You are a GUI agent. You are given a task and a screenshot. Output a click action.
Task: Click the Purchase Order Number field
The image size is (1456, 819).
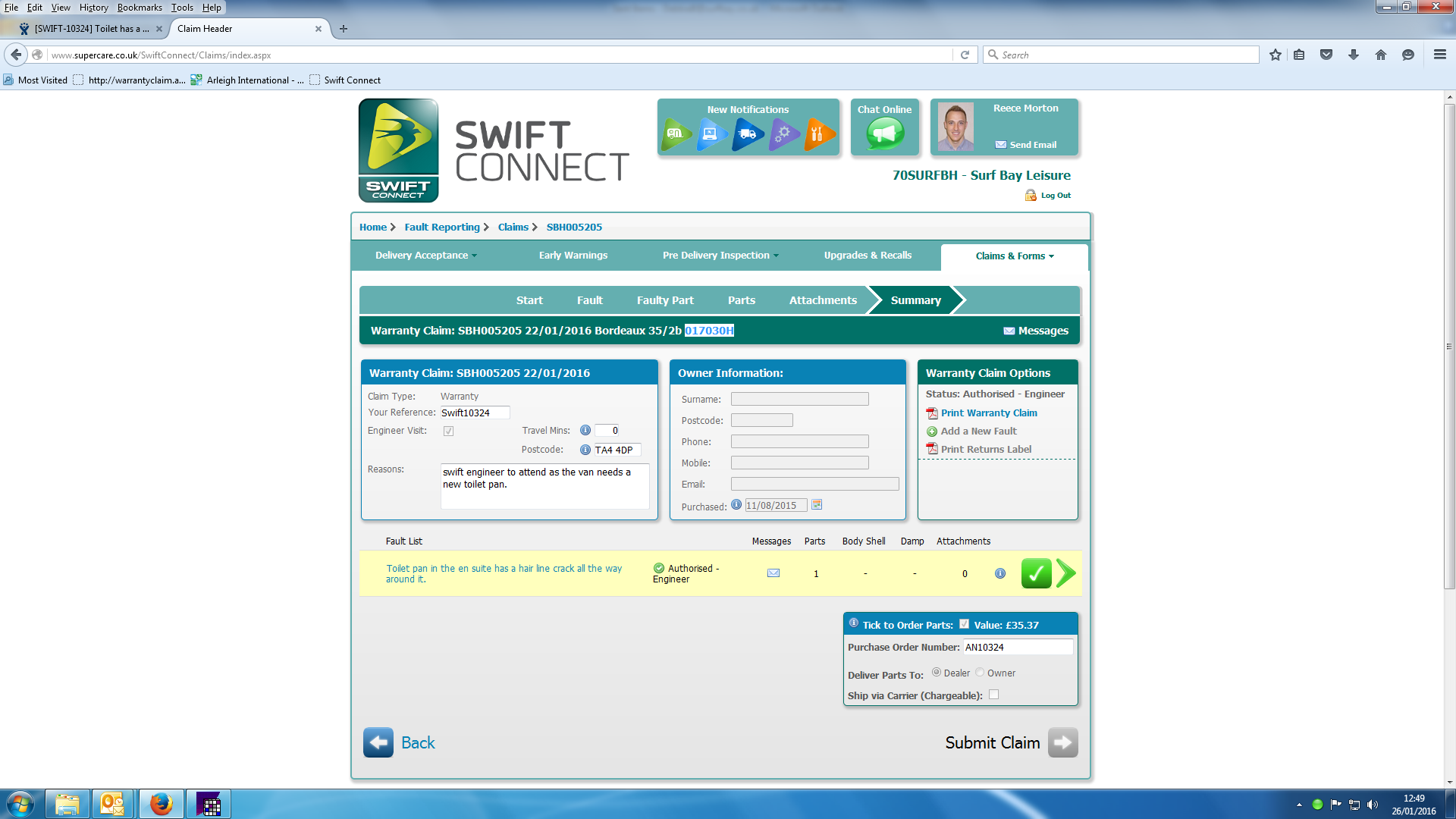point(1017,647)
